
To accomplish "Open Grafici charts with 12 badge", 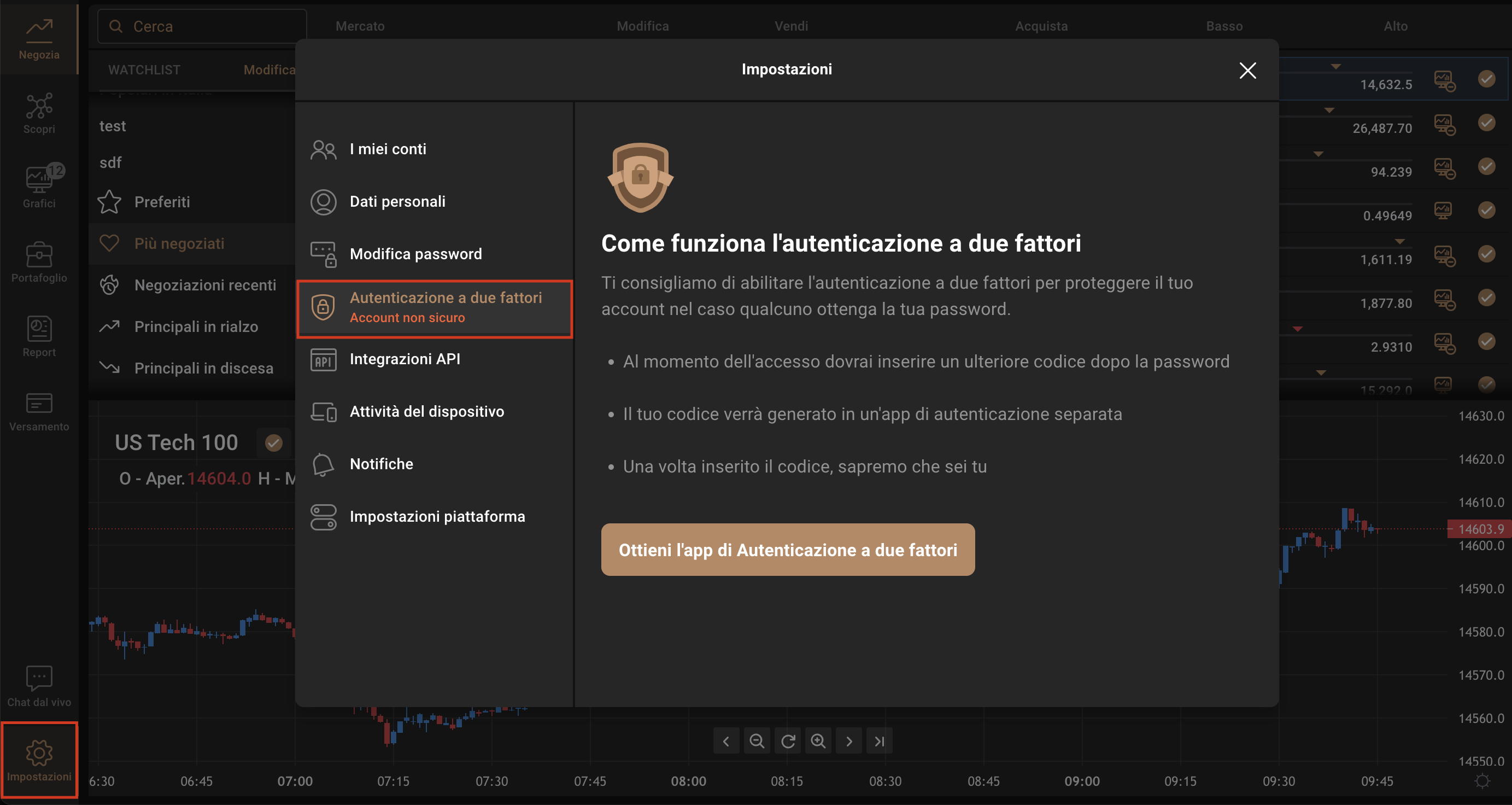I will [39, 186].
